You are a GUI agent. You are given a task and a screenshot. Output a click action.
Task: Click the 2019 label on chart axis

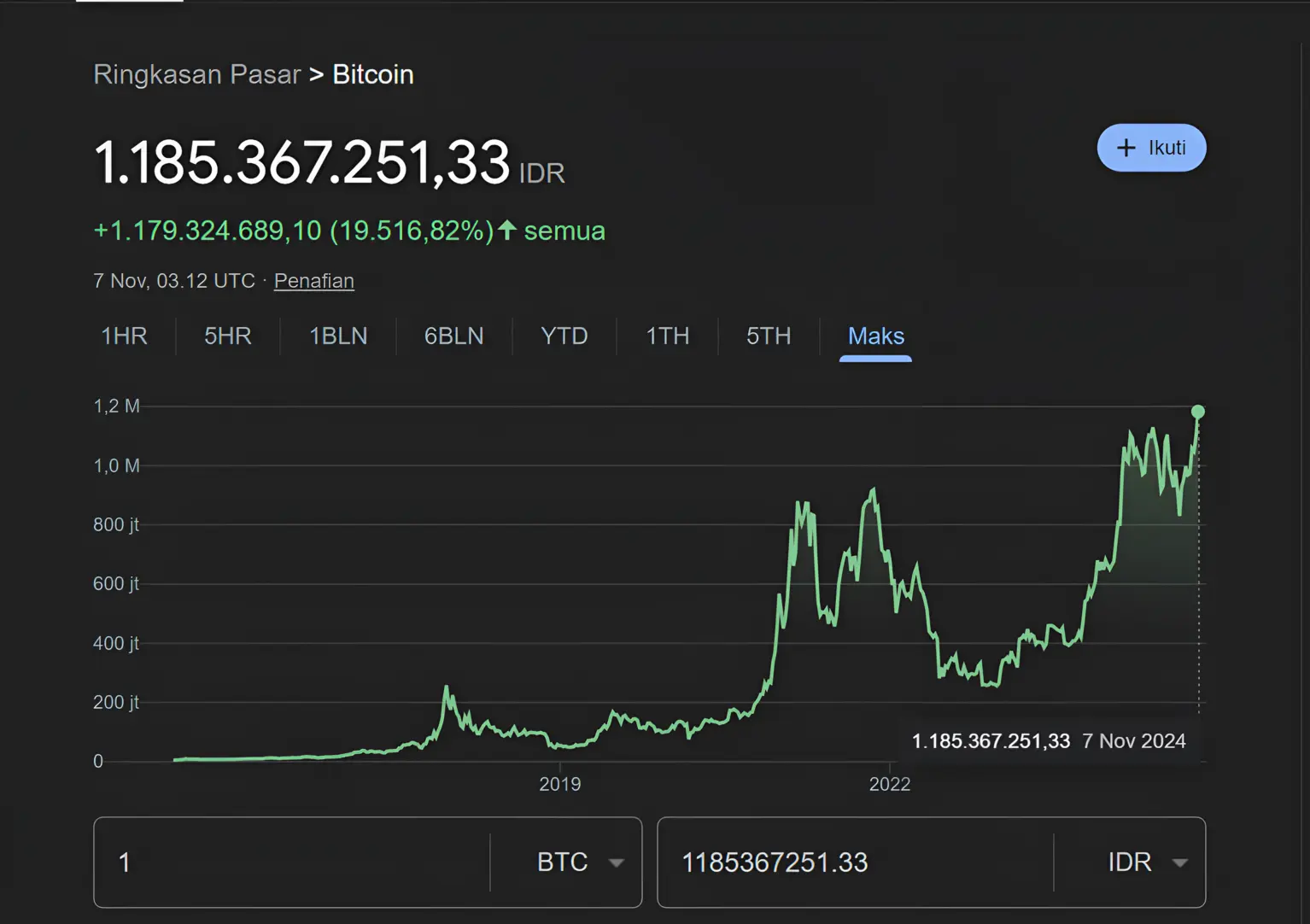559,784
